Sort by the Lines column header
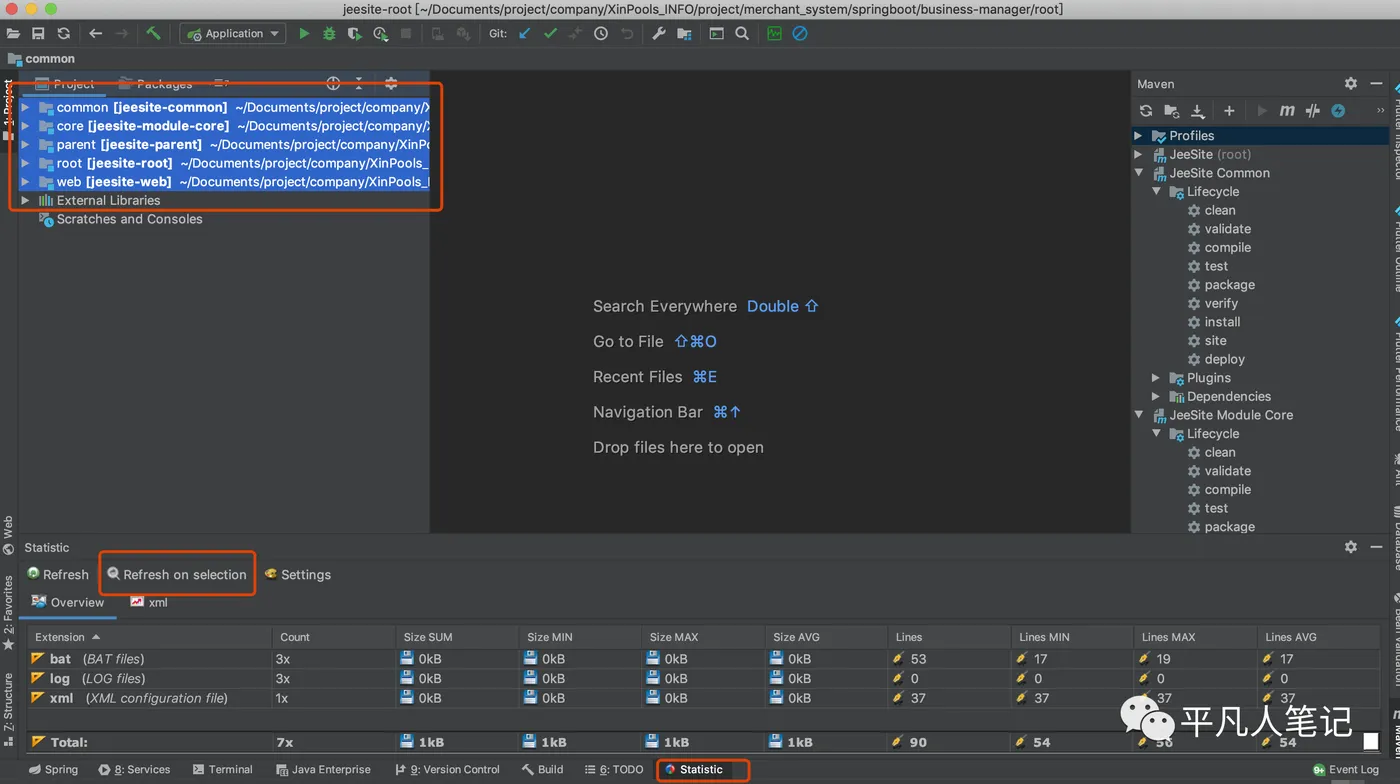1400x784 pixels. [948, 637]
